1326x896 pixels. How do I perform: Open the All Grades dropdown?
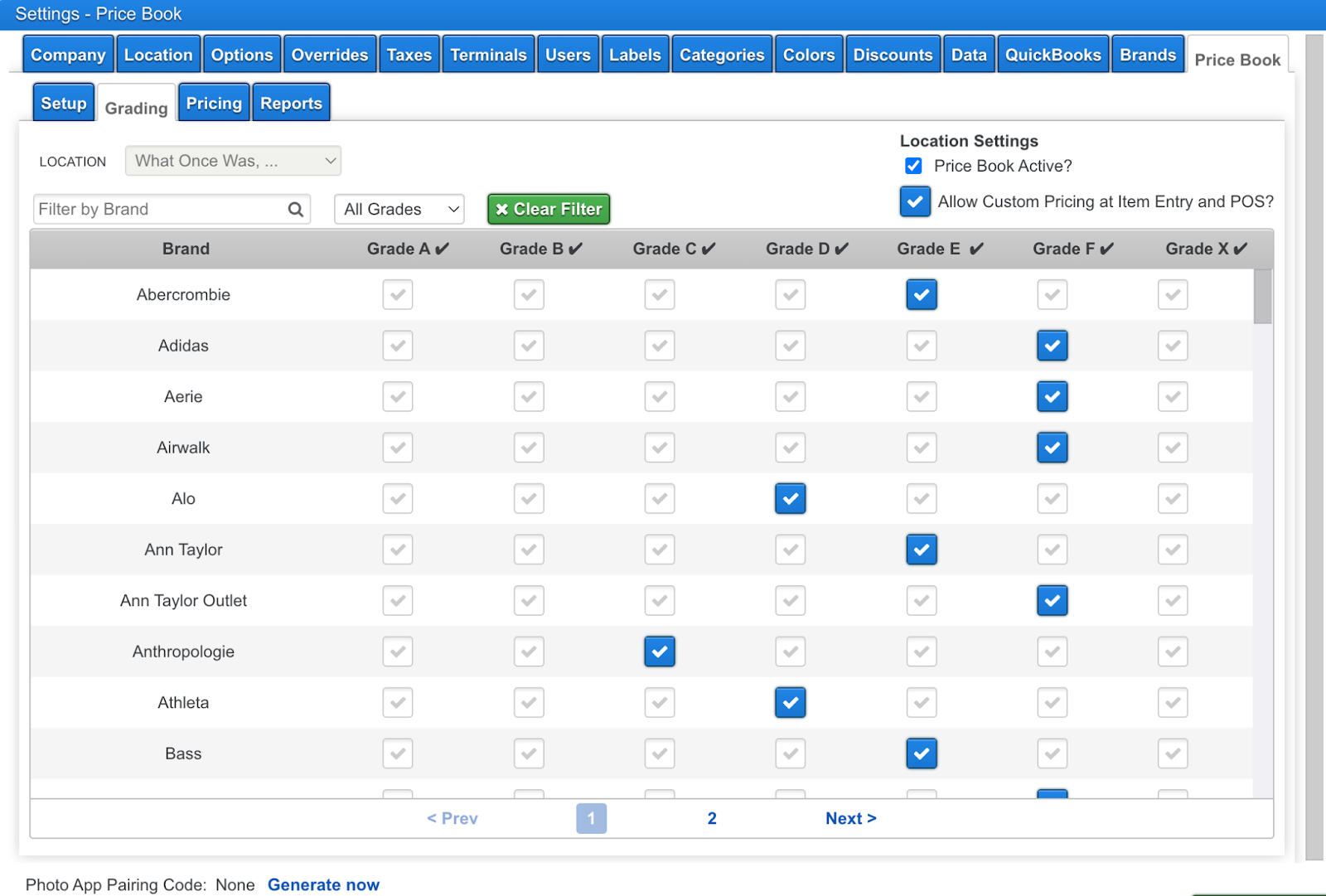point(399,209)
